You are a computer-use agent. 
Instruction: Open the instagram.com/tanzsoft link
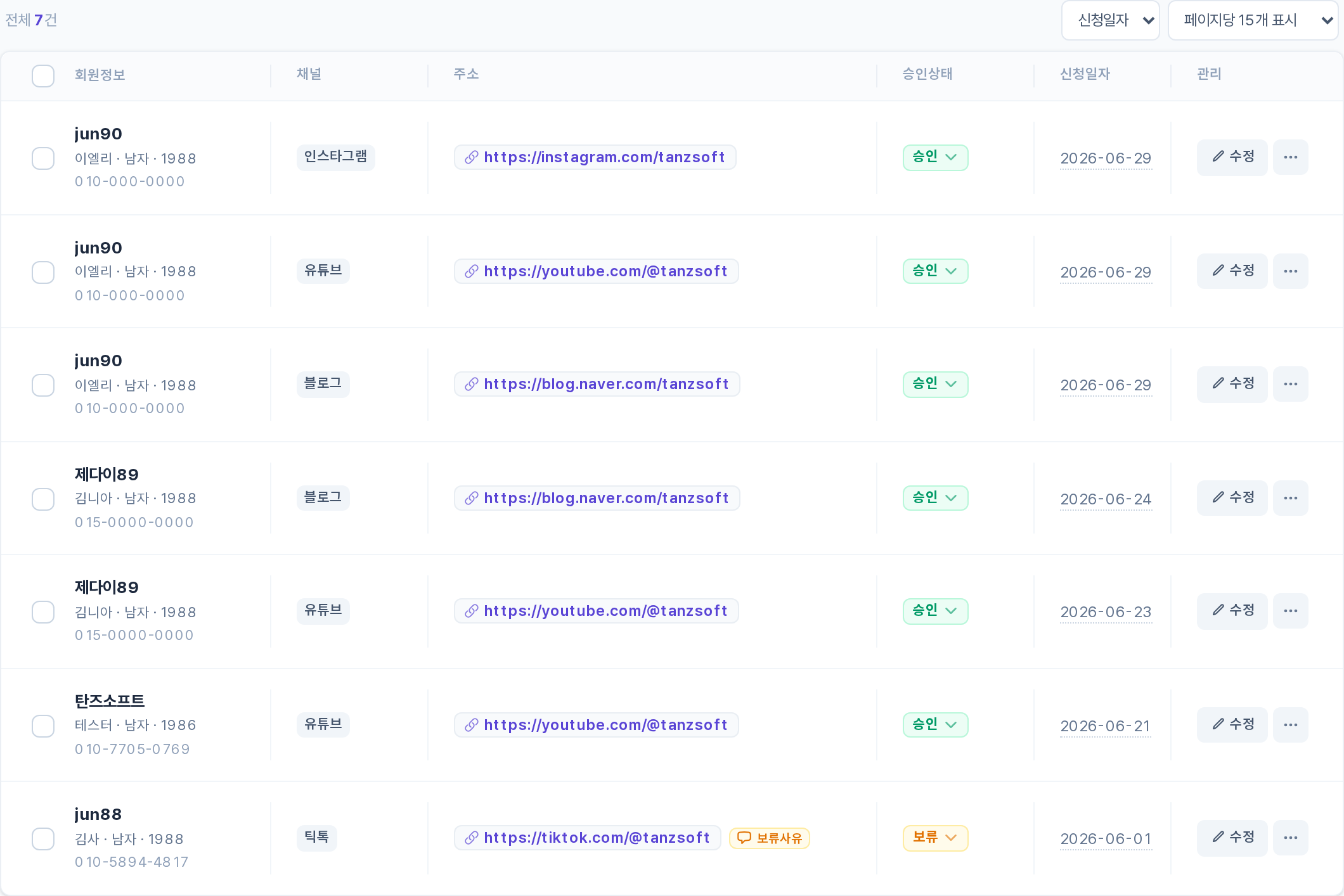tap(595, 157)
